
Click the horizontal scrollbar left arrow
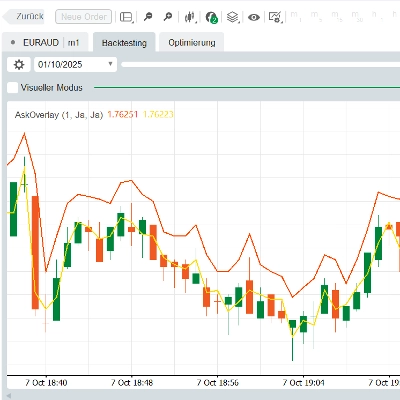click(9, 396)
